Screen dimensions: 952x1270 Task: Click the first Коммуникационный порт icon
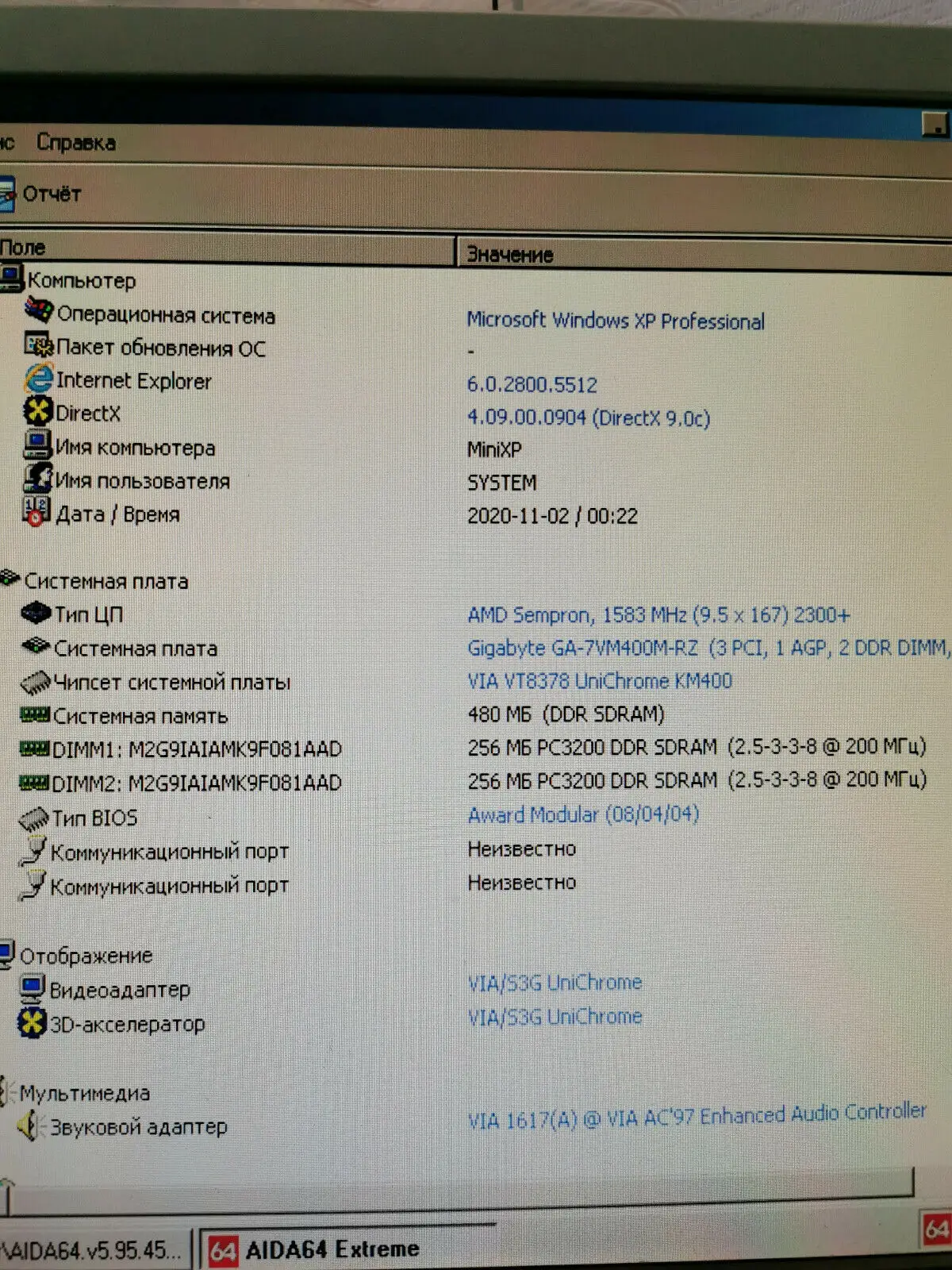pos(33,851)
